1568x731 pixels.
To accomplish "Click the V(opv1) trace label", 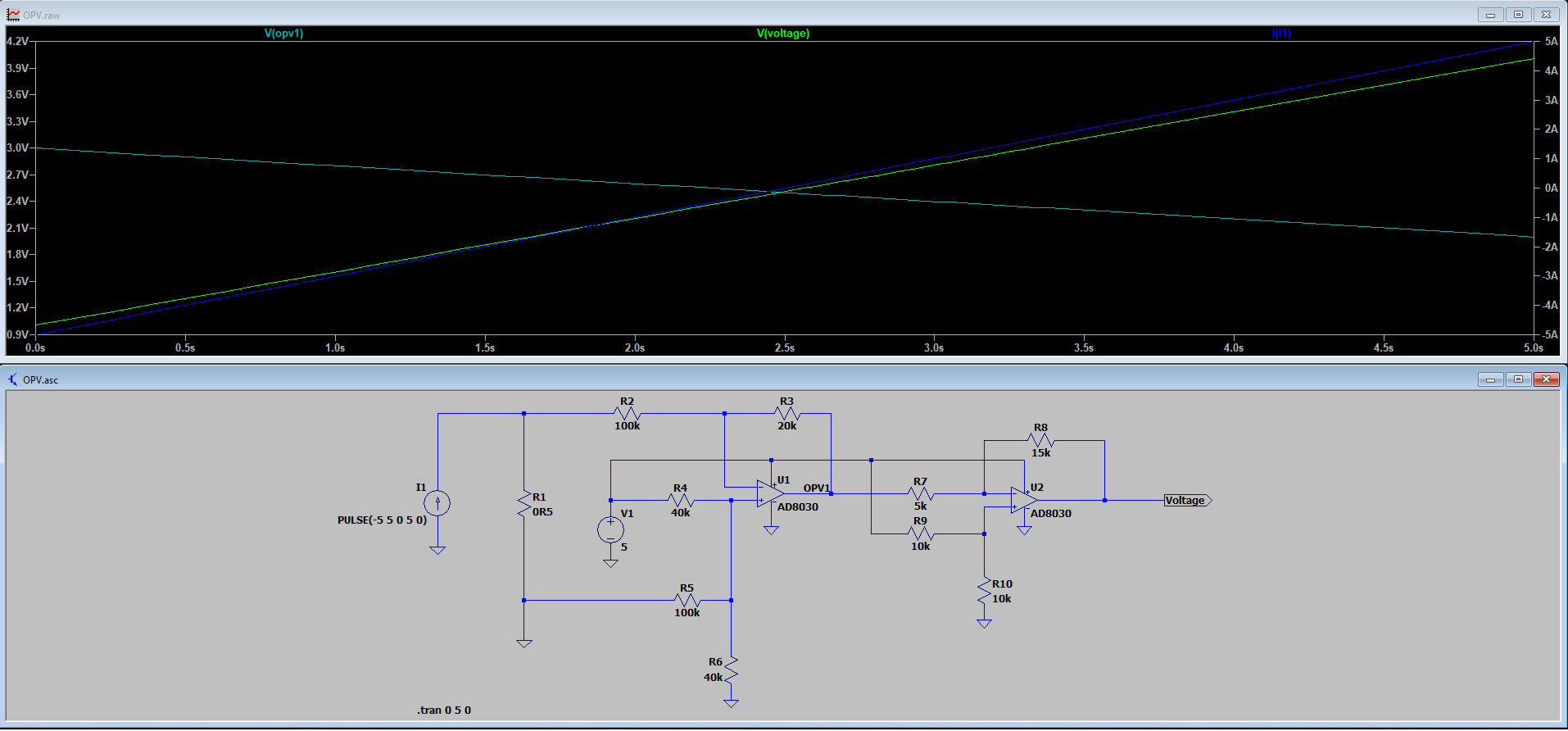I will (283, 34).
